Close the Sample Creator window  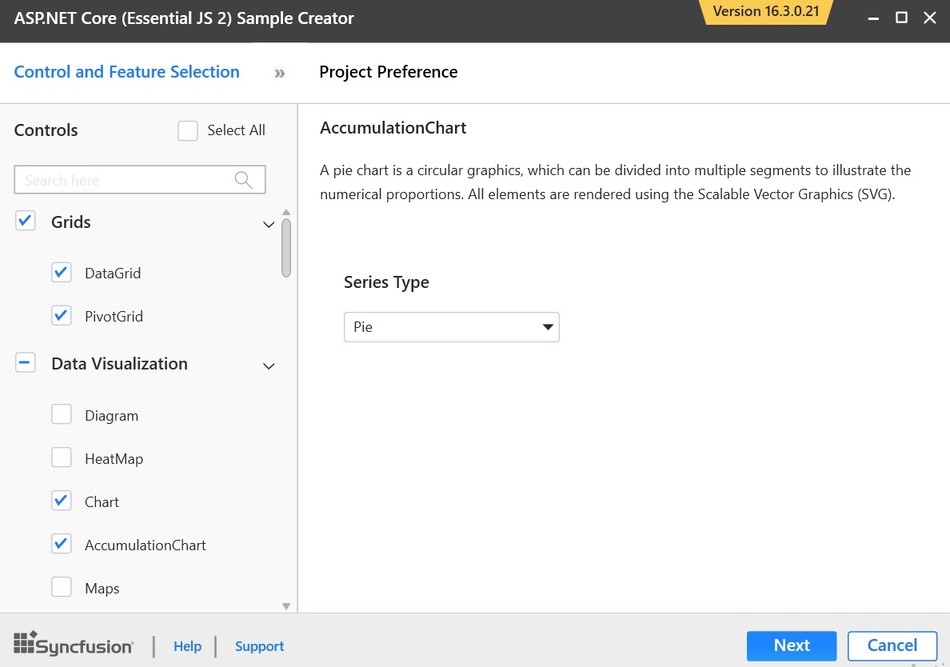[930, 18]
